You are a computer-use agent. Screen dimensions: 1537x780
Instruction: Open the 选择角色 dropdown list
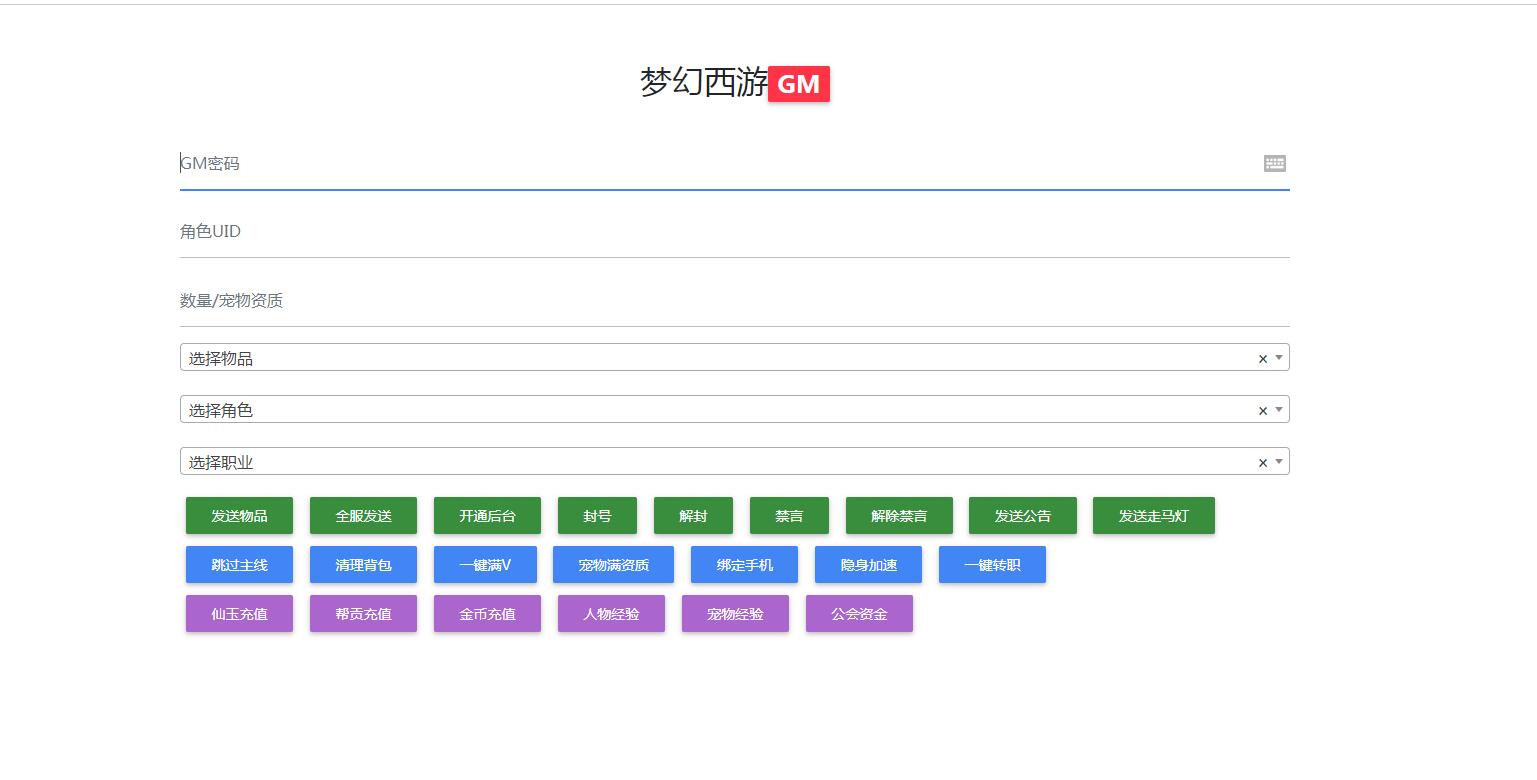[x=720, y=410]
